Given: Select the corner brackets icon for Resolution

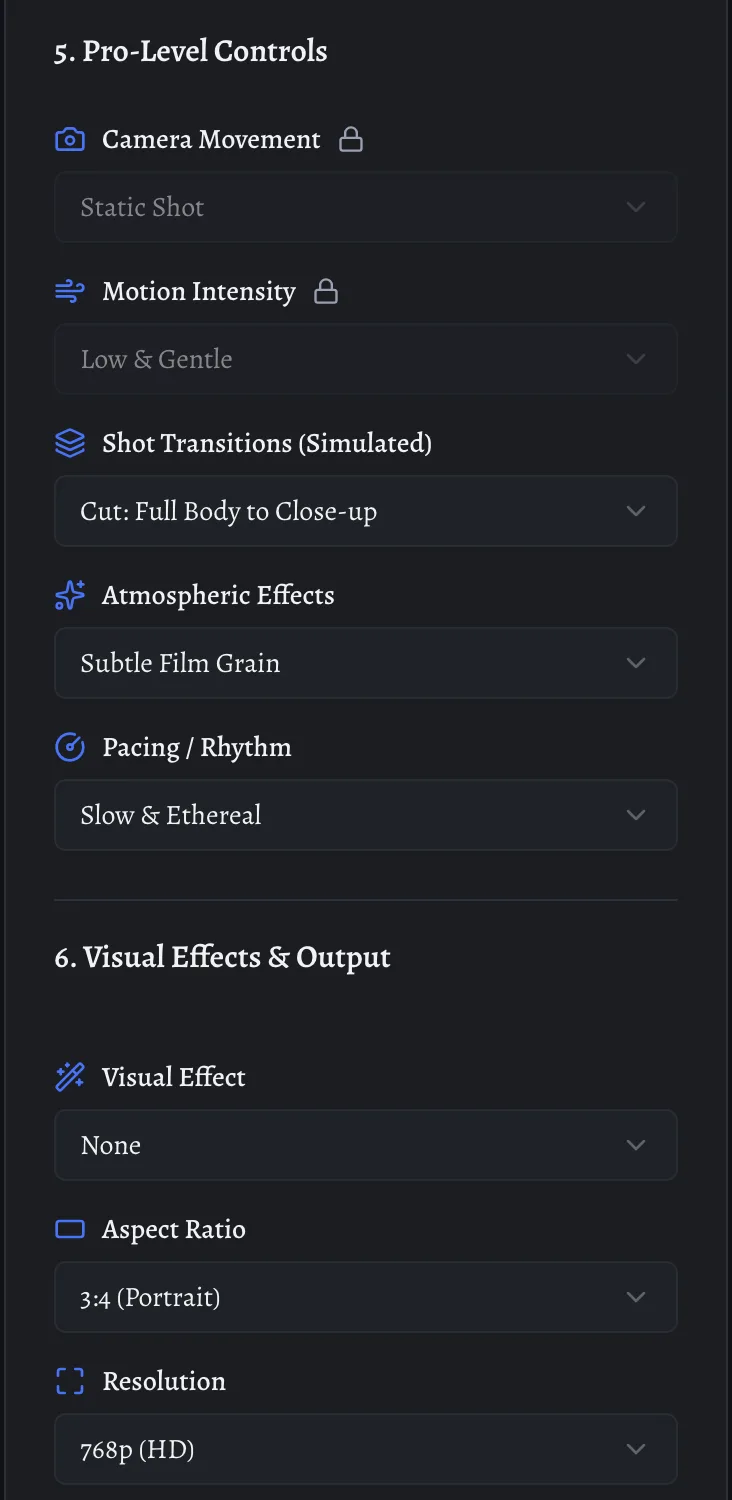Looking at the screenshot, I should [x=69, y=1381].
